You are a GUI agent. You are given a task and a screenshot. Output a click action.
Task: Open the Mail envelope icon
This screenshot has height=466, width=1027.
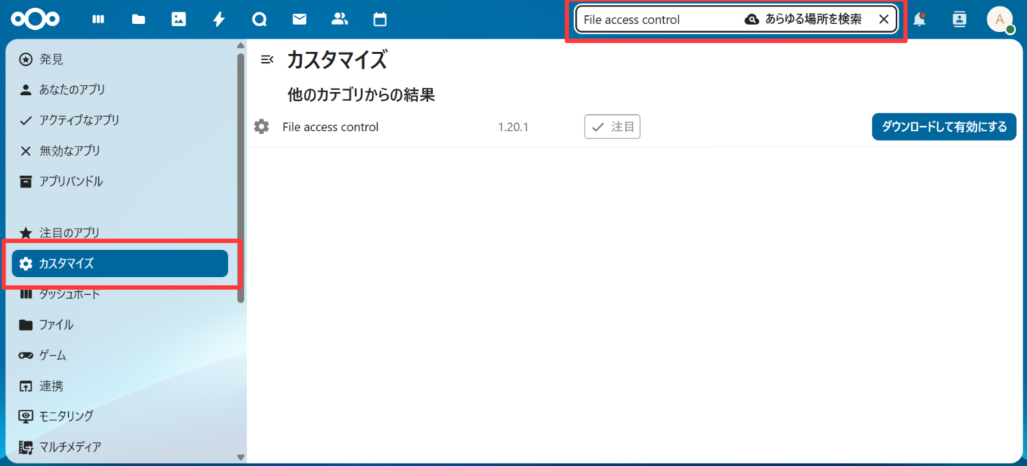click(299, 19)
